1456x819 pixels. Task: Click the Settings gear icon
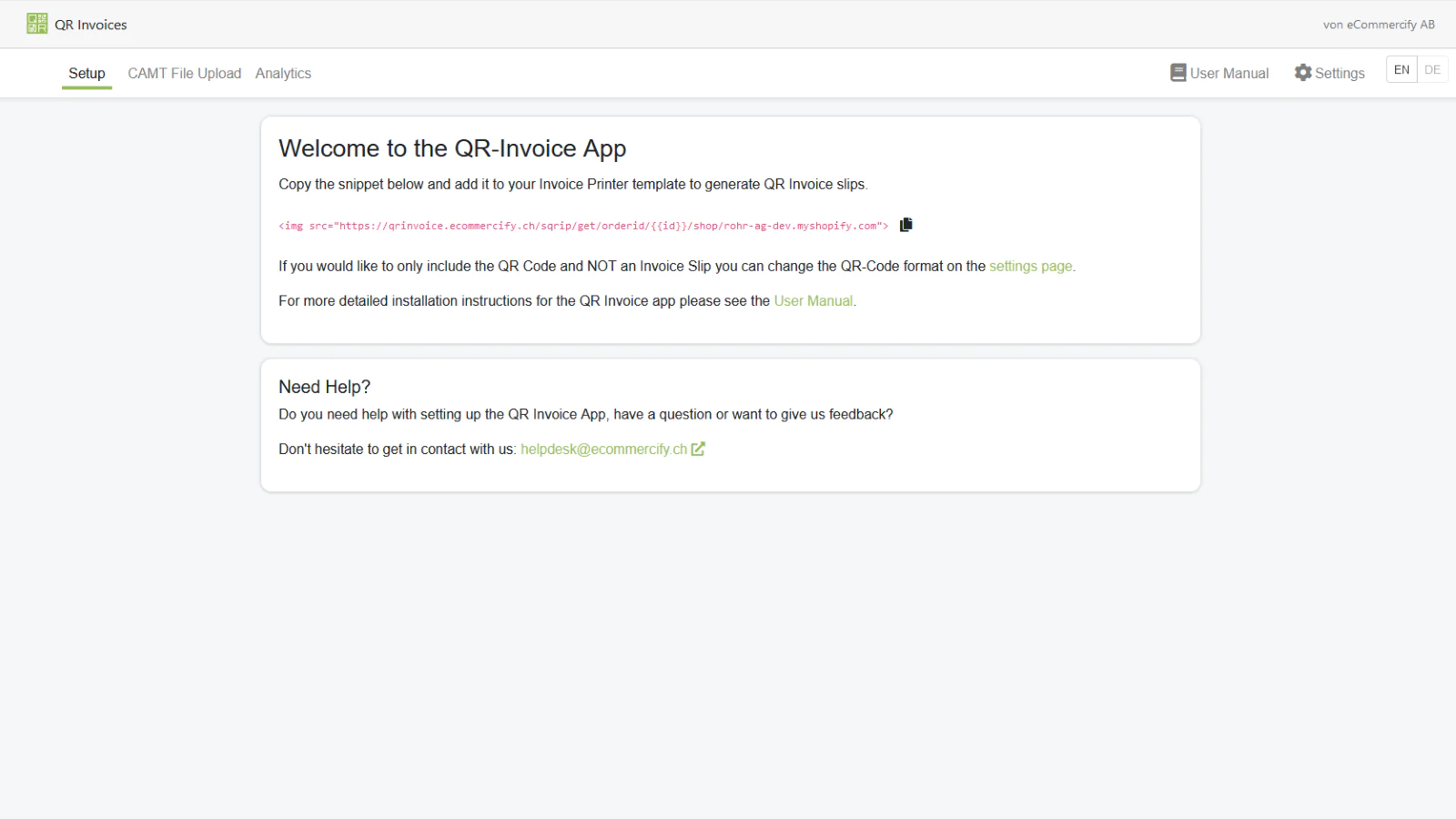click(x=1302, y=73)
